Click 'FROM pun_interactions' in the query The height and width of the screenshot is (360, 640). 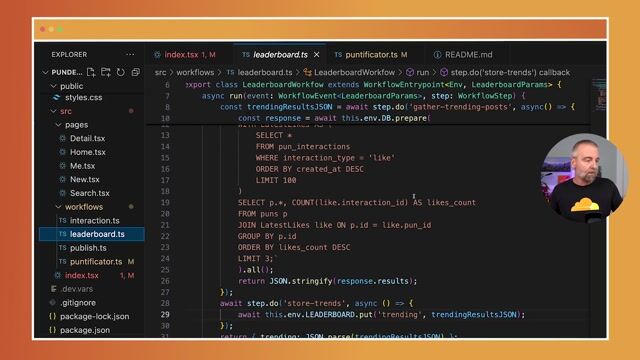303,147
